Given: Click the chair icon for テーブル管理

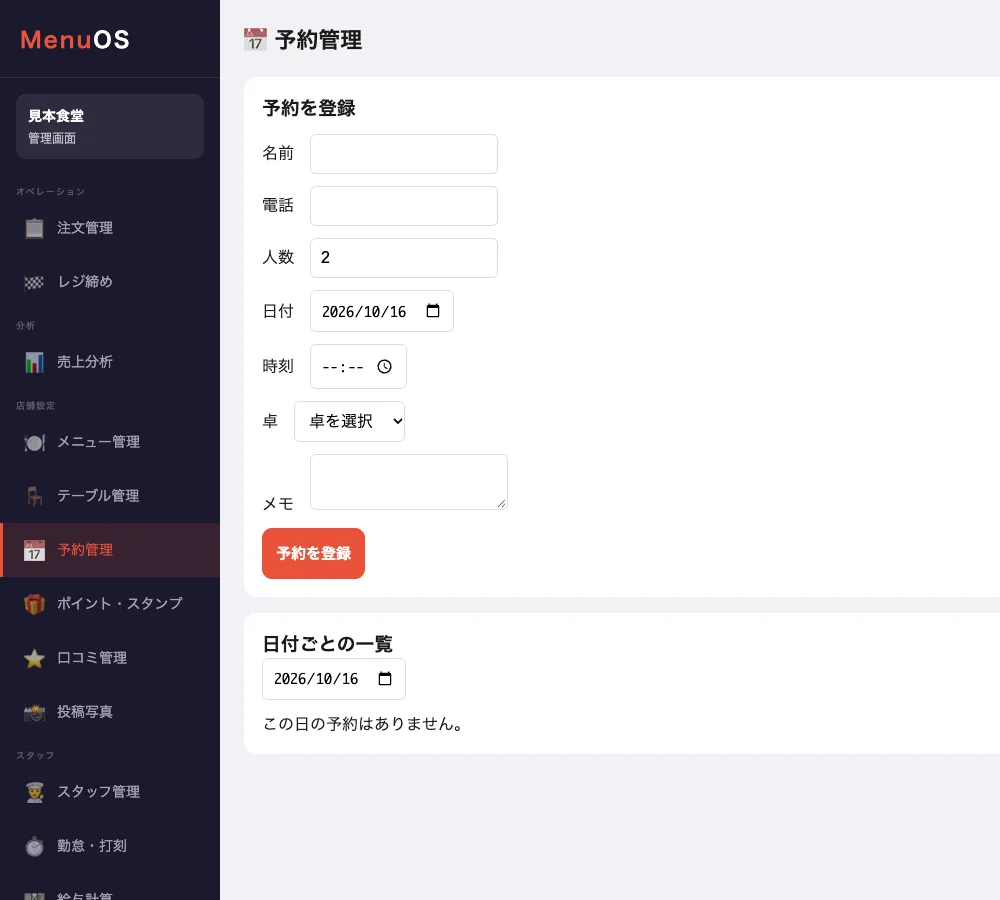Looking at the screenshot, I should click(34, 496).
